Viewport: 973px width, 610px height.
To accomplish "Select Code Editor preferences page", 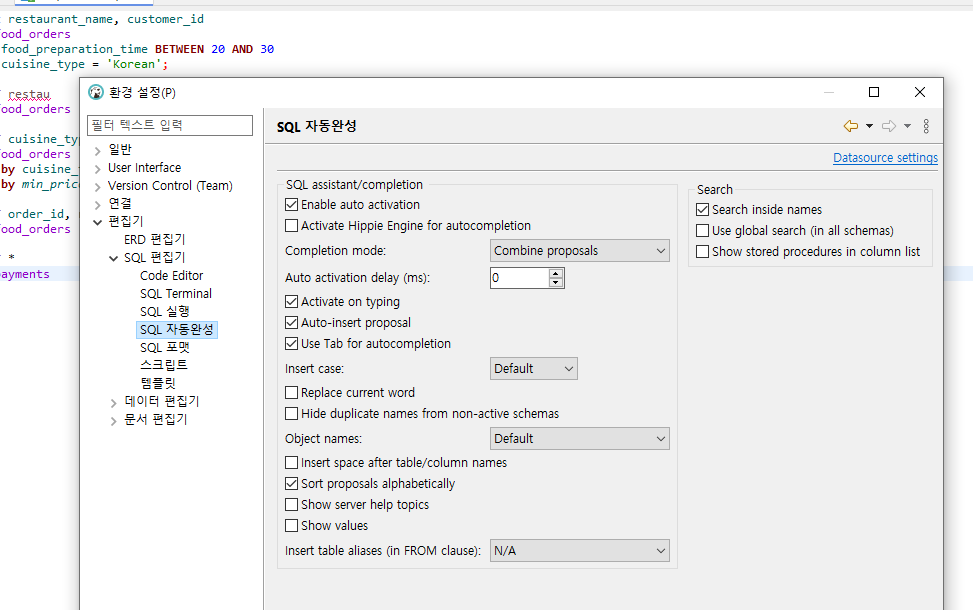I will point(172,276).
